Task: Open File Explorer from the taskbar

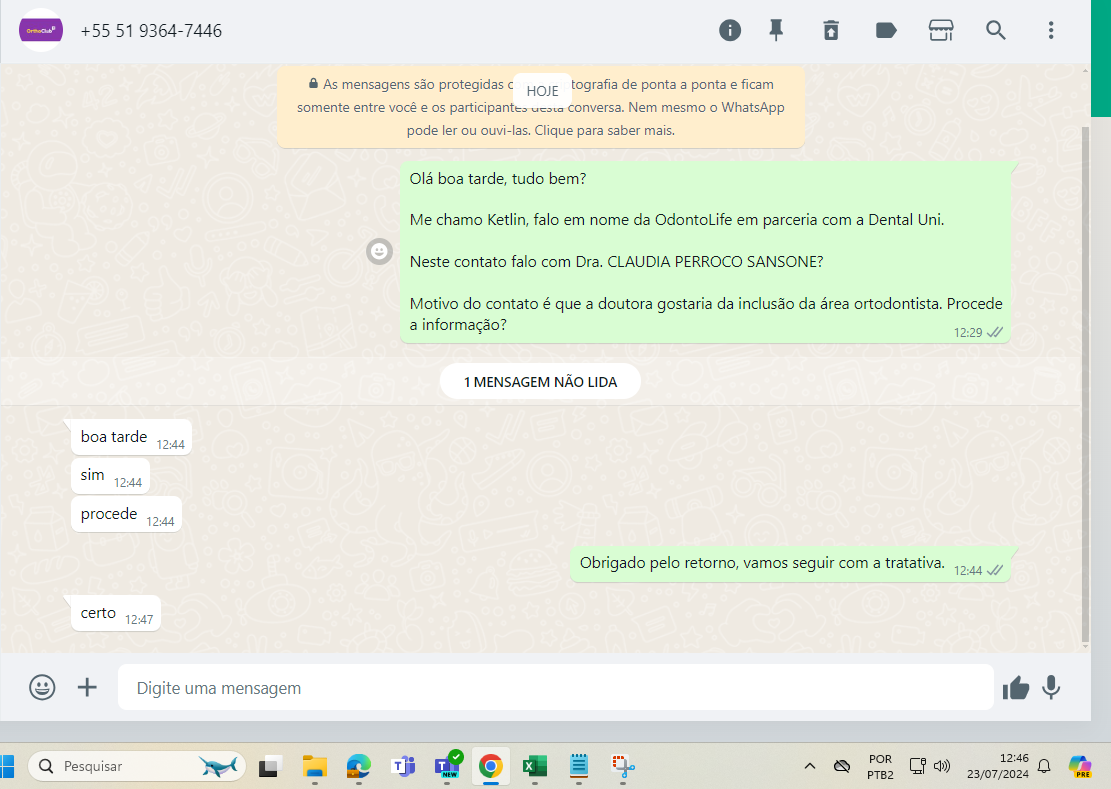Action: pos(315,766)
